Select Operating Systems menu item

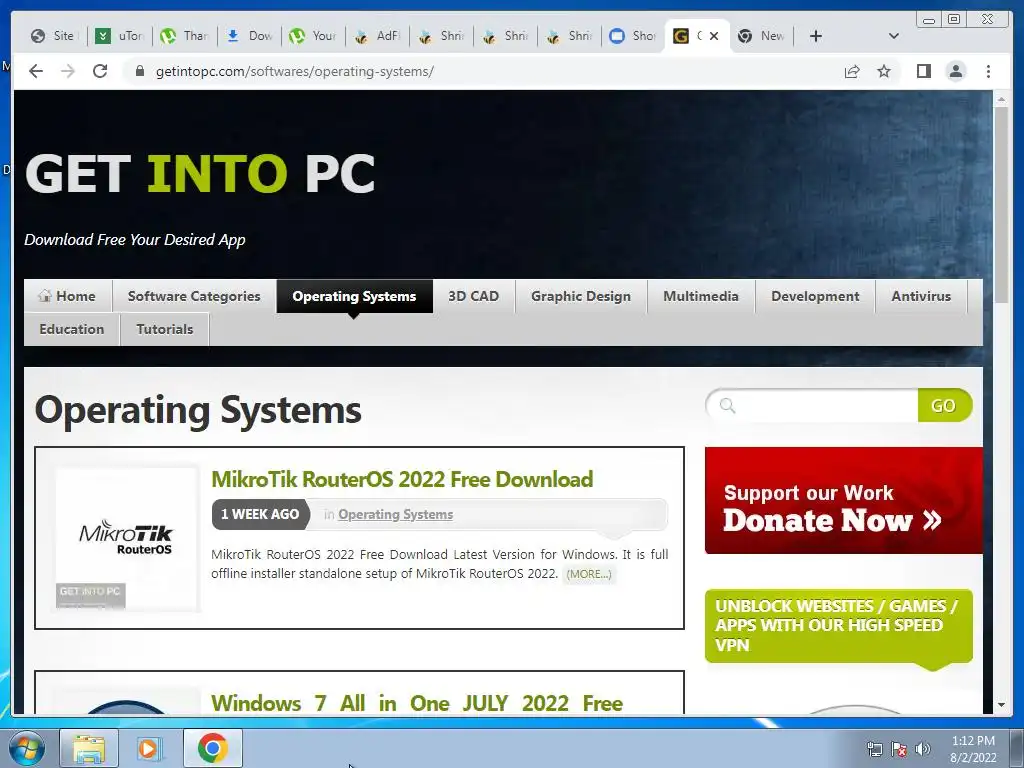[x=354, y=296]
